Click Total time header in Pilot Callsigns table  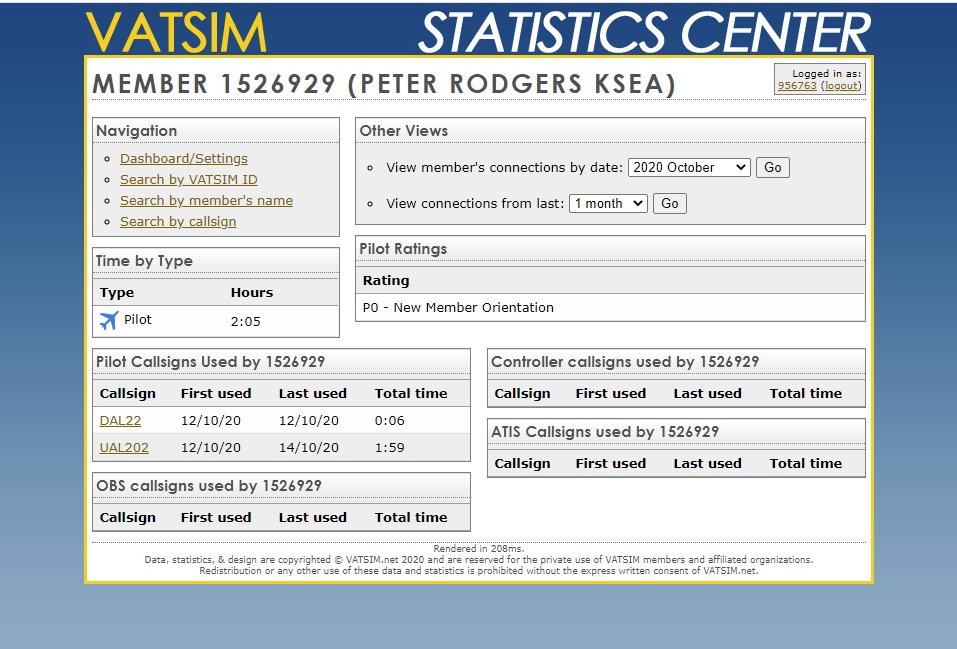click(x=411, y=393)
